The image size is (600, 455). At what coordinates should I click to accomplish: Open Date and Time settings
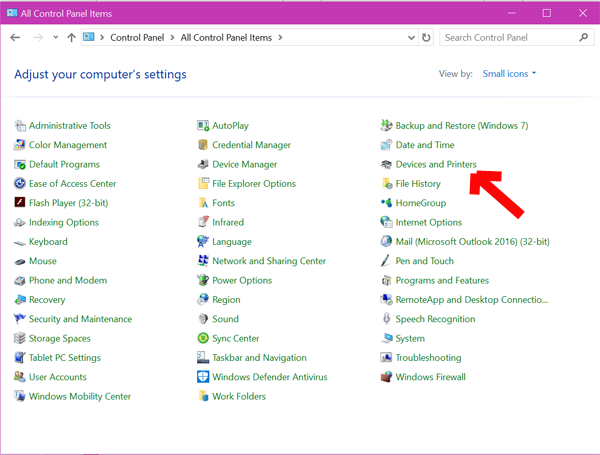click(425, 145)
